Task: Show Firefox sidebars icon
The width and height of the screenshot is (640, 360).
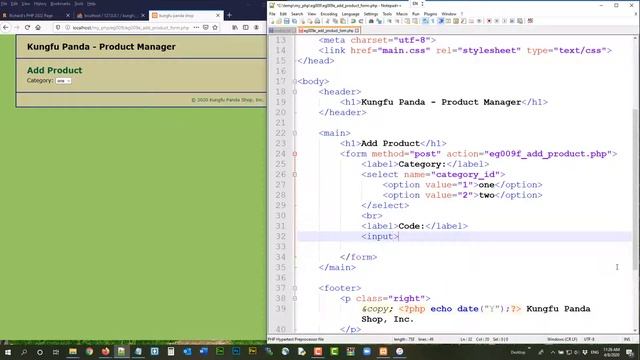Action: [246, 27]
